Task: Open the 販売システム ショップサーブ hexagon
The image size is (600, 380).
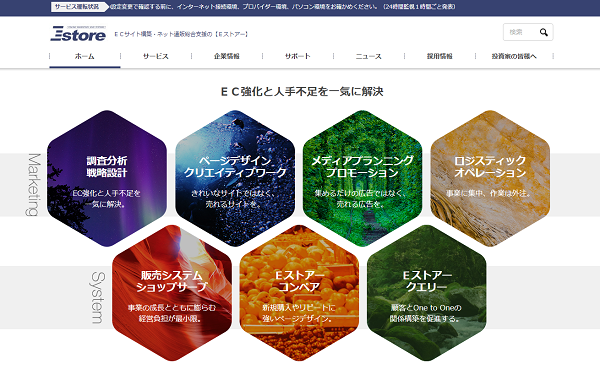Action: pyautogui.click(x=172, y=293)
